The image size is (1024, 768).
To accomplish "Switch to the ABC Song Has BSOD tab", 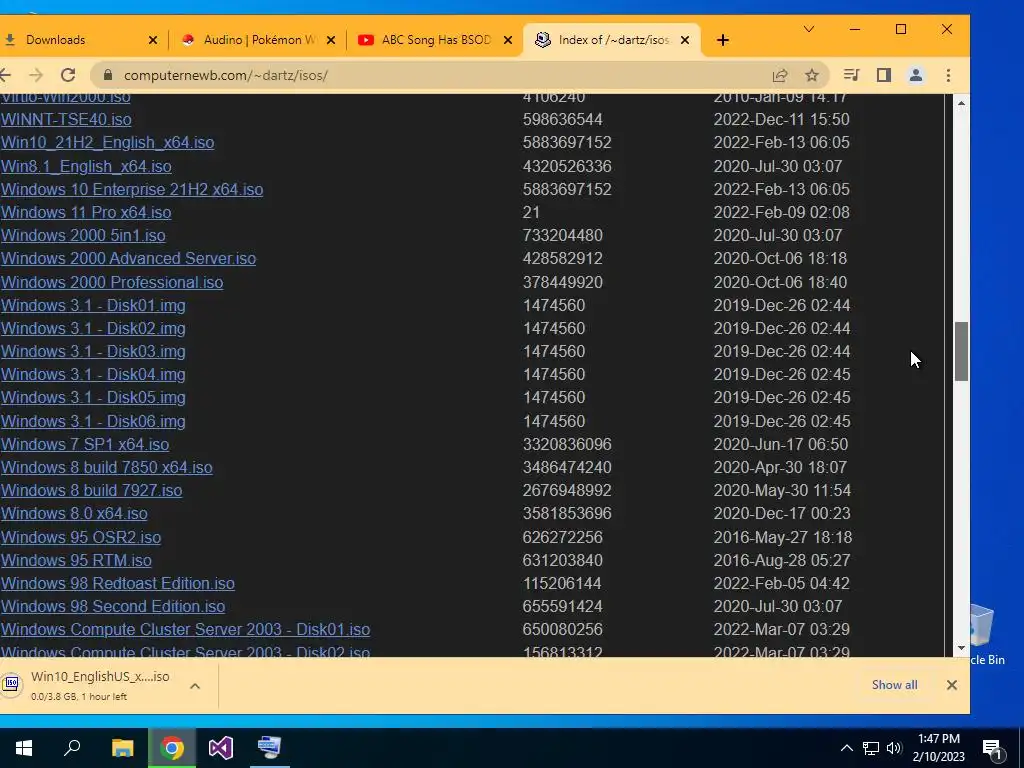I will tap(434, 40).
